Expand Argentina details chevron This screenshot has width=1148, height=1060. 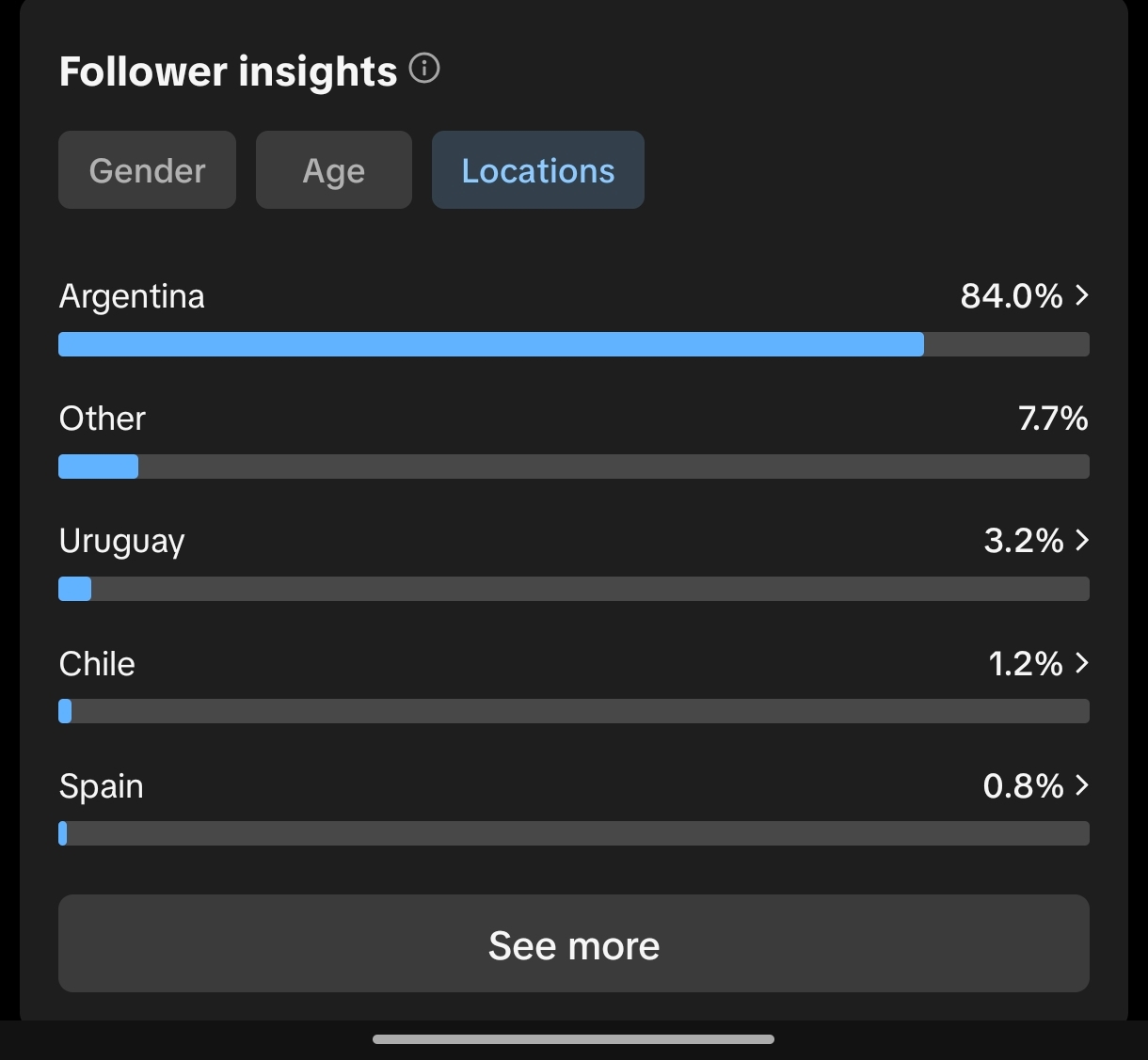pyautogui.click(x=1082, y=296)
